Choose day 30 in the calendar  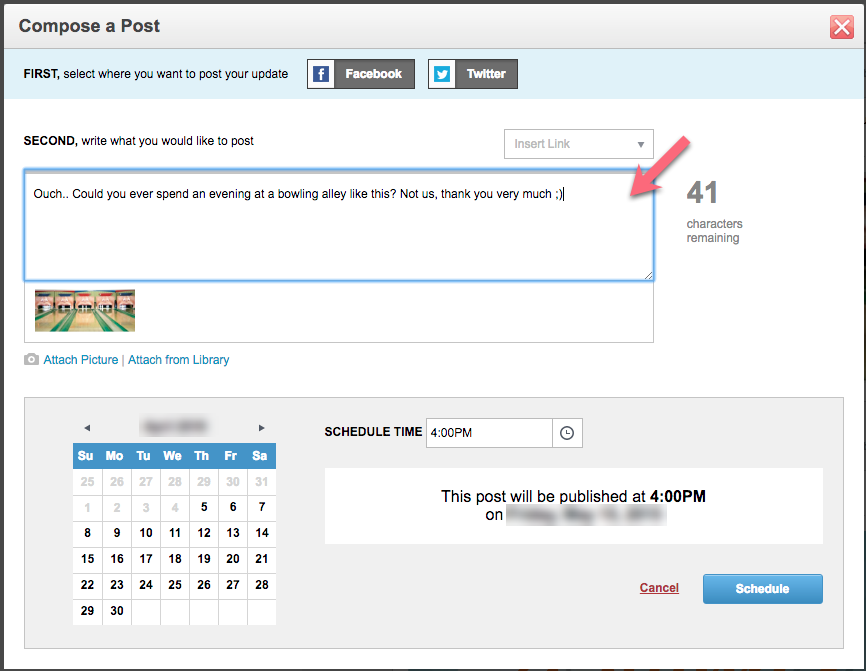pyautogui.click(x=117, y=611)
